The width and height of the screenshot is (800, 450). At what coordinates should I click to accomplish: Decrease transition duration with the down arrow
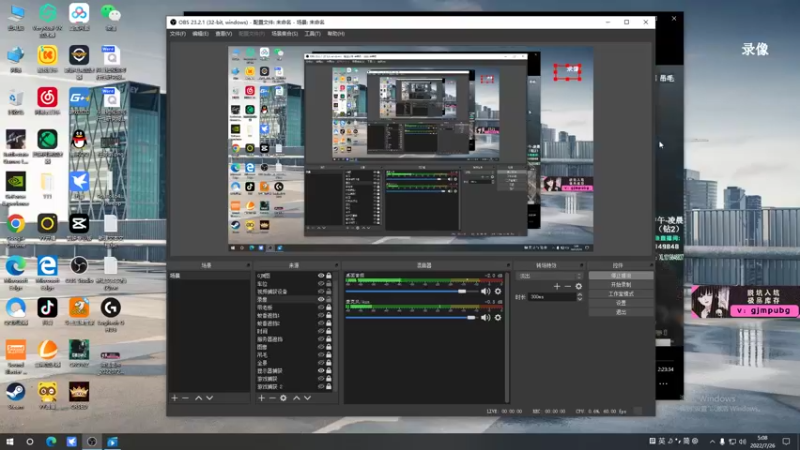(580, 299)
